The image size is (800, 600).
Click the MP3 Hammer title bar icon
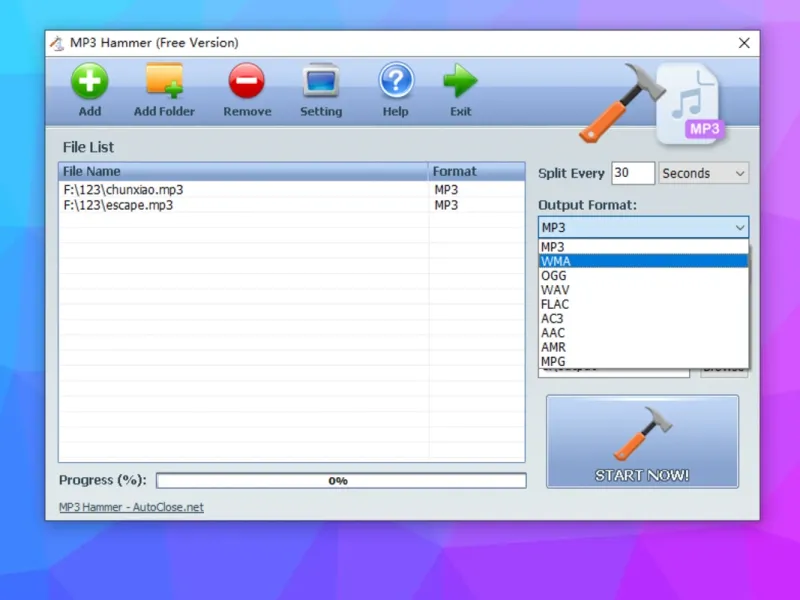57,43
